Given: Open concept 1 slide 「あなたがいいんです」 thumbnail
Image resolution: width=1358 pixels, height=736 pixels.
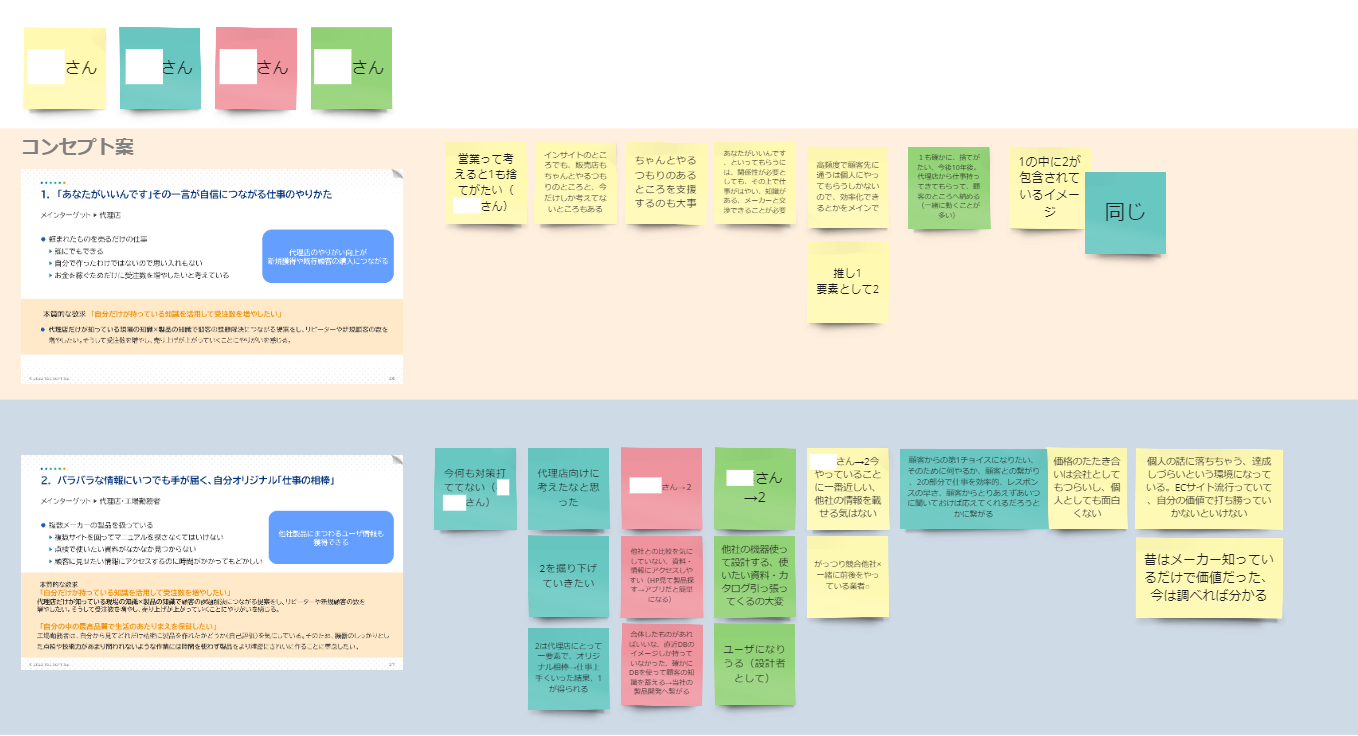Looking at the screenshot, I should (211, 276).
